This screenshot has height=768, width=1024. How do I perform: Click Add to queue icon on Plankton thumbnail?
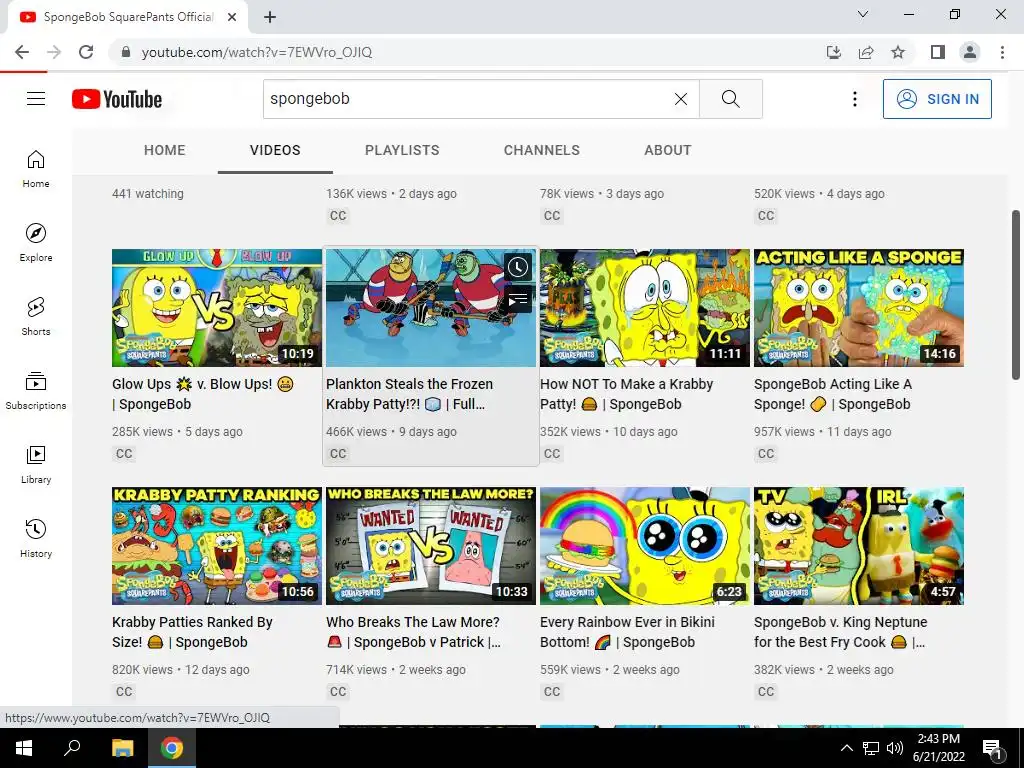pyautogui.click(x=518, y=300)
